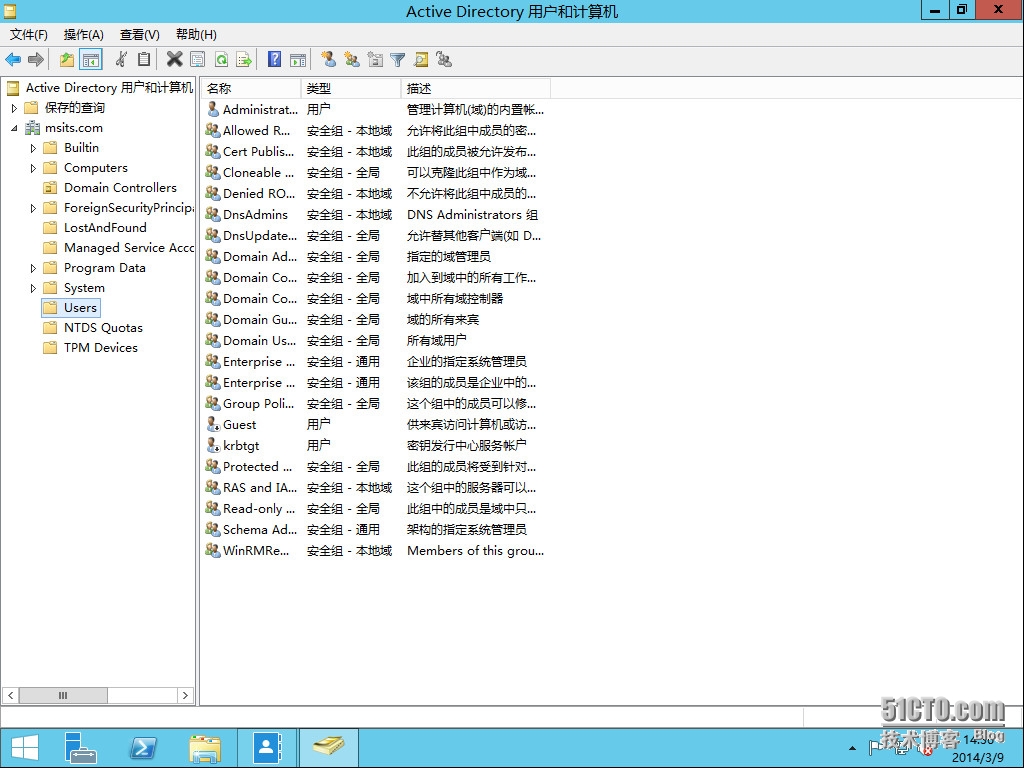1024x768 pixels.
Task: Open Windows Start button on taskbar
Action: coord(25,748)
